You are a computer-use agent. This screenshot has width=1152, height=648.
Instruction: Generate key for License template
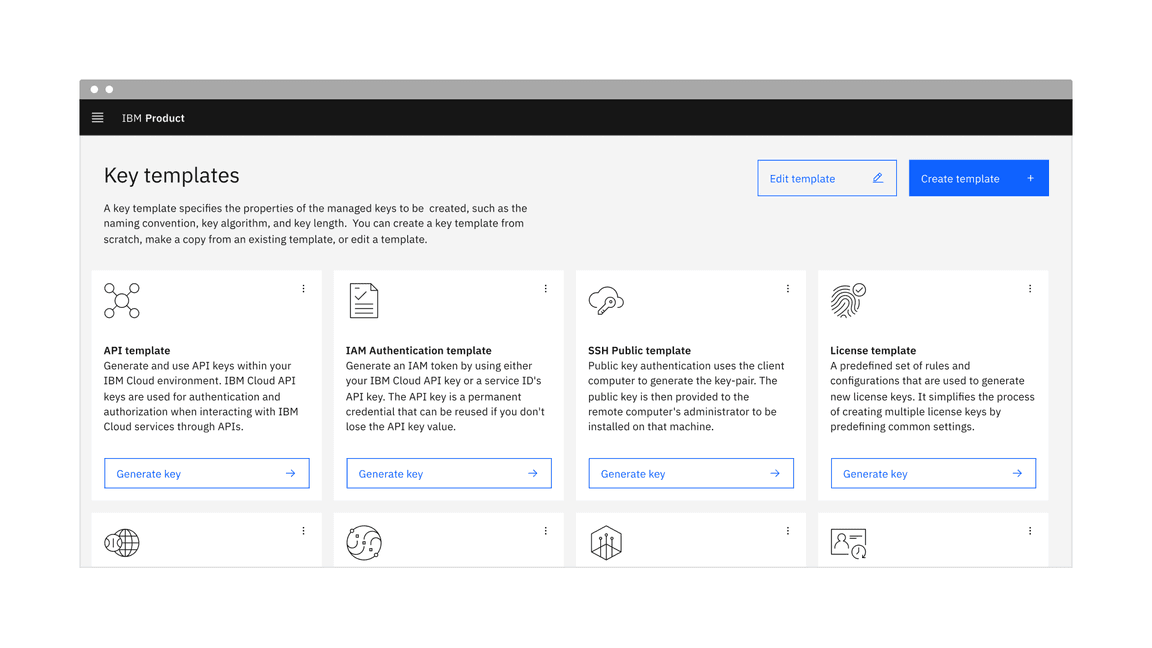coord(933,474)
